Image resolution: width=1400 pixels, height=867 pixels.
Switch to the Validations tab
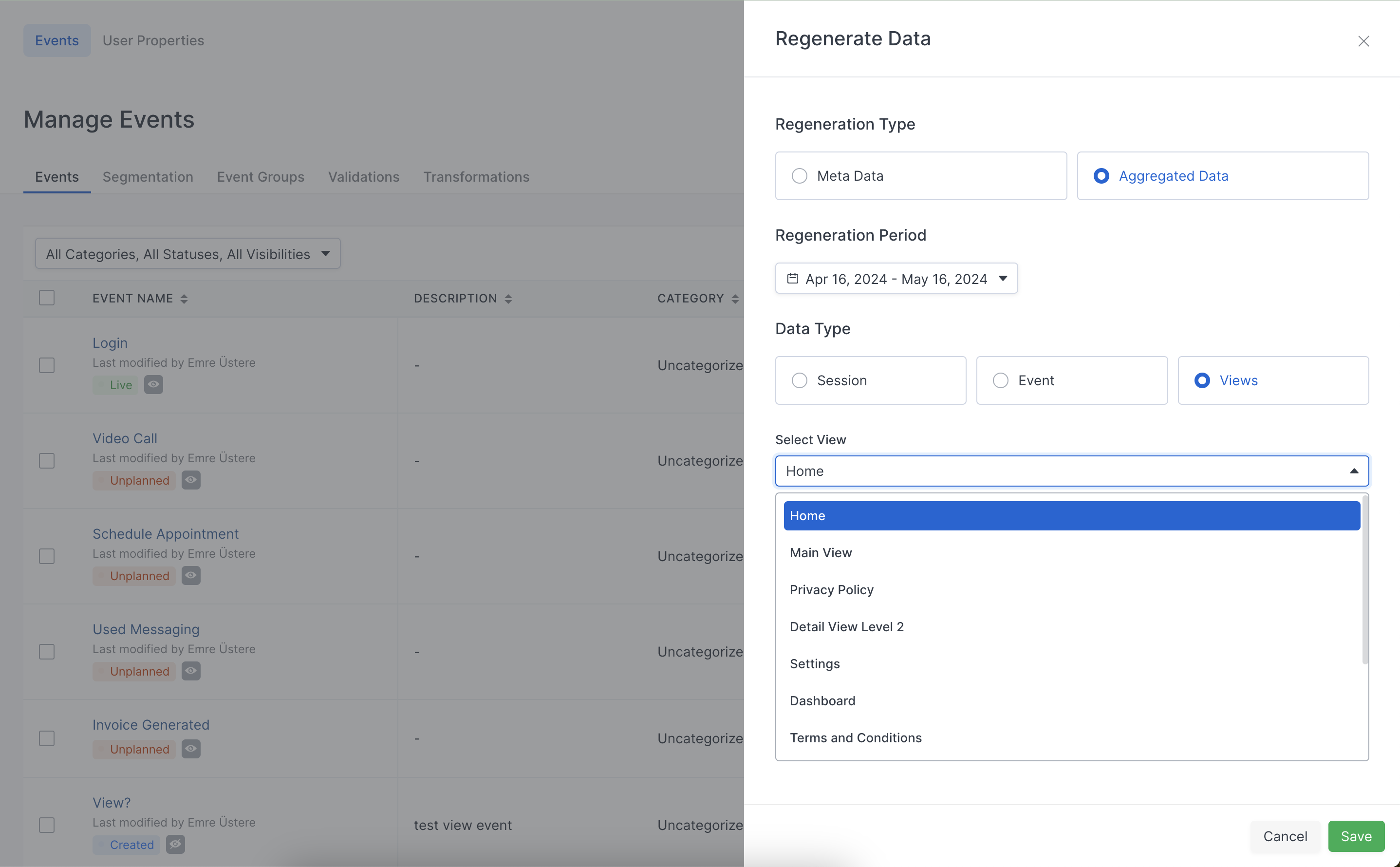point(363,177)
